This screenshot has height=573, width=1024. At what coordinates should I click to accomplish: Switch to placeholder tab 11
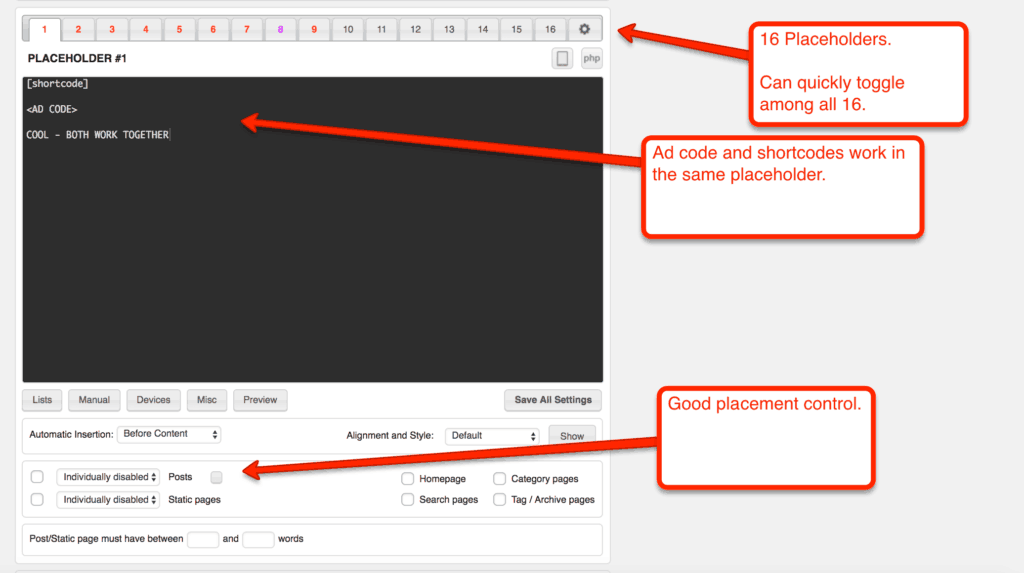381,29
